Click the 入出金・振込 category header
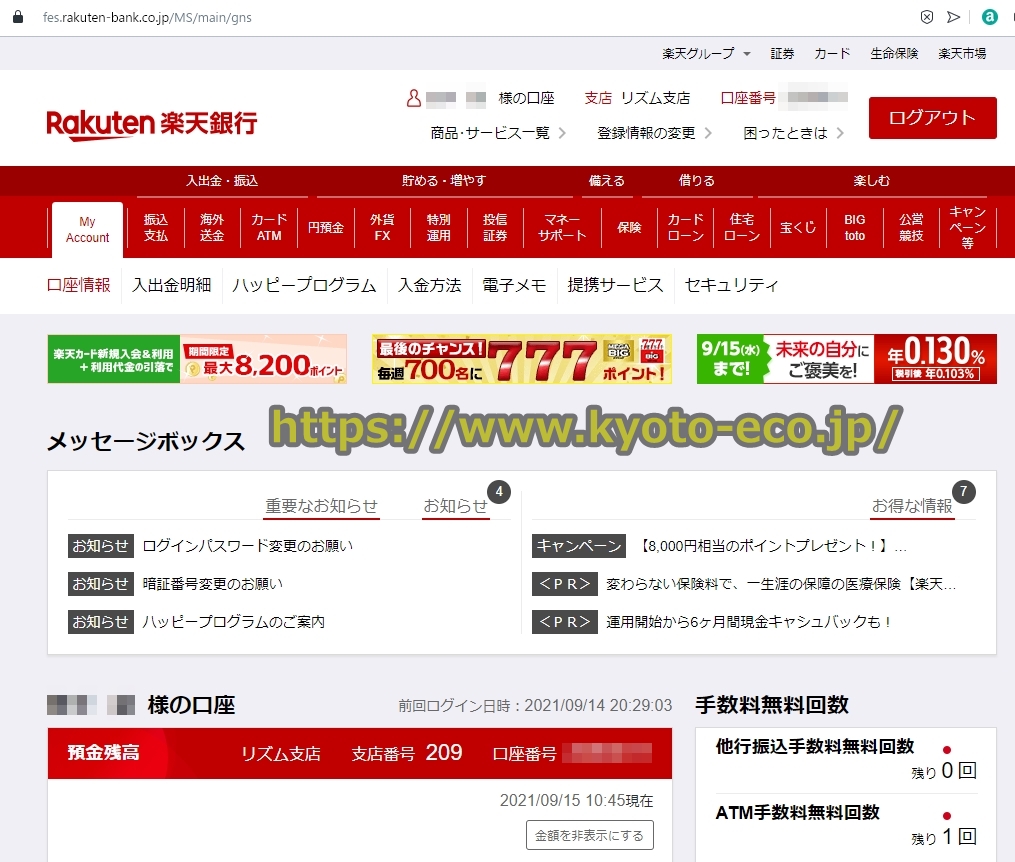 click(222, 181)
